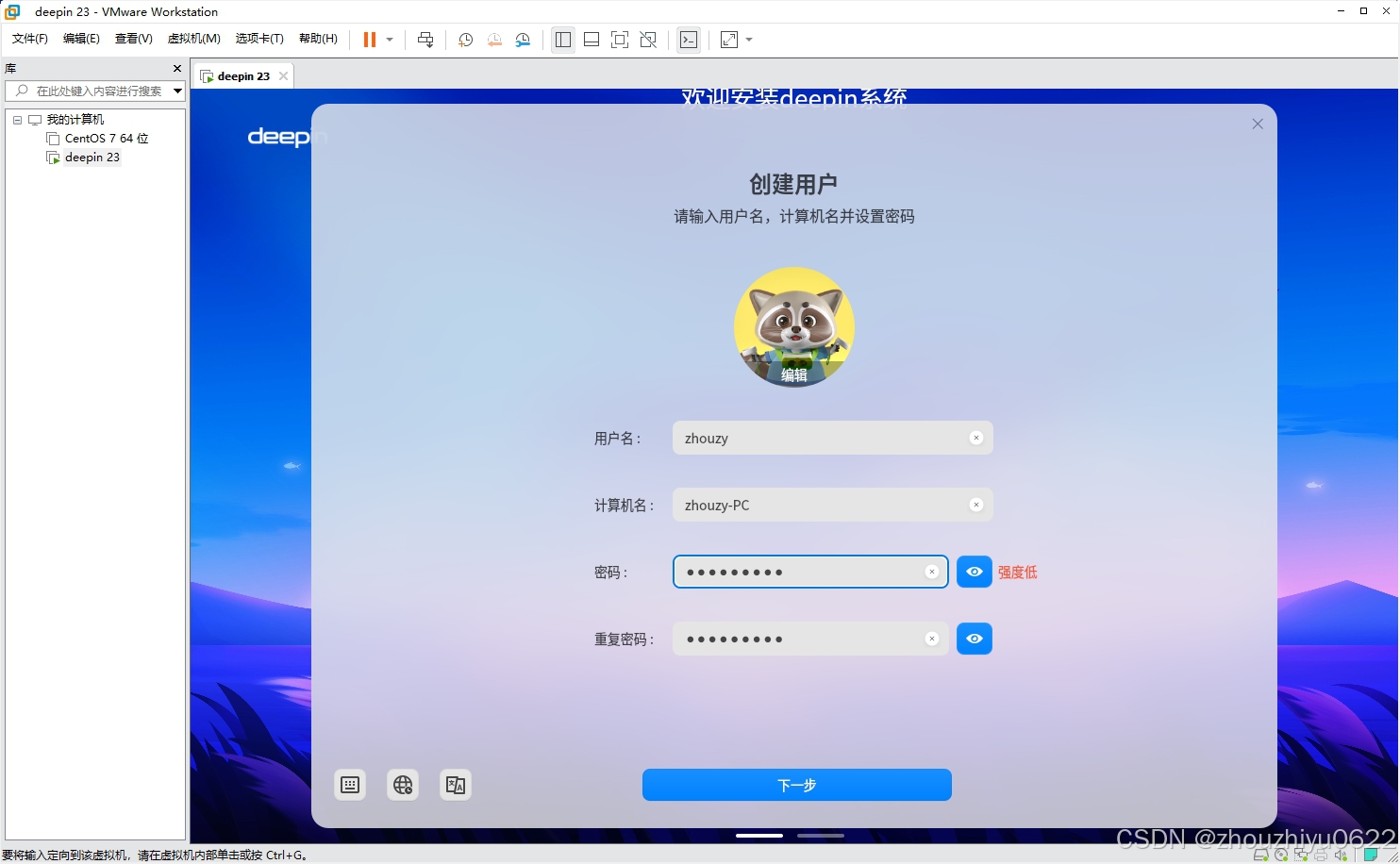
Task: Select 我的计算机 in the library tree
Action: pos(75,120)
